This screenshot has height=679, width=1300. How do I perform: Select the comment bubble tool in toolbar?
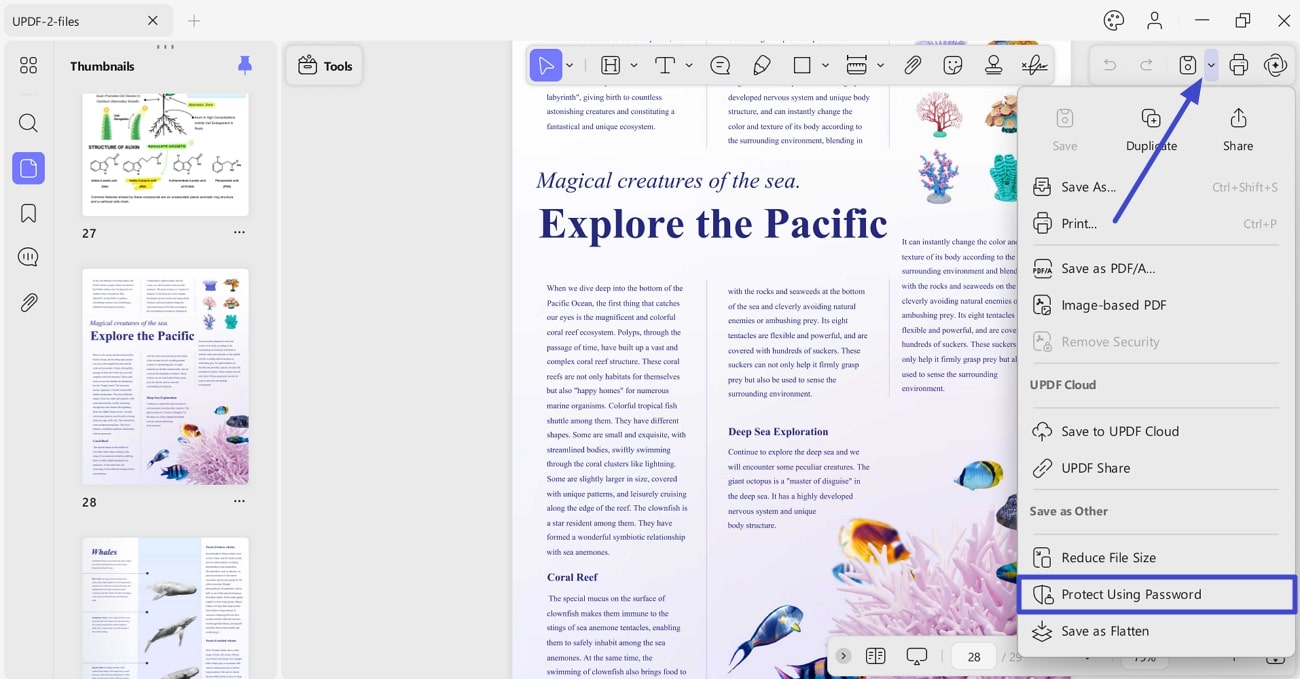(720, 65)
